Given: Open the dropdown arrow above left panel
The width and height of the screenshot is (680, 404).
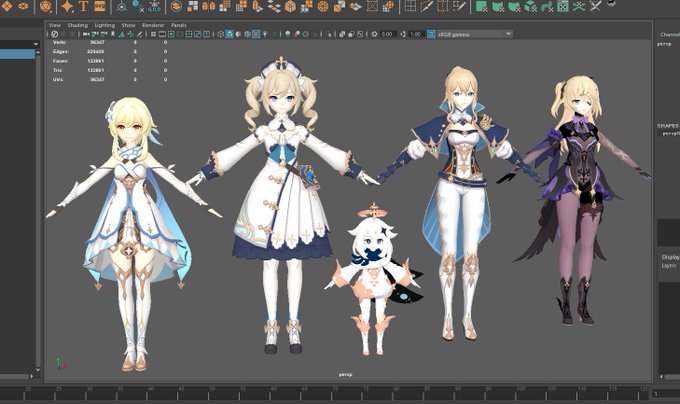Looking at the screenshot, I should click(x=36, y=44).
